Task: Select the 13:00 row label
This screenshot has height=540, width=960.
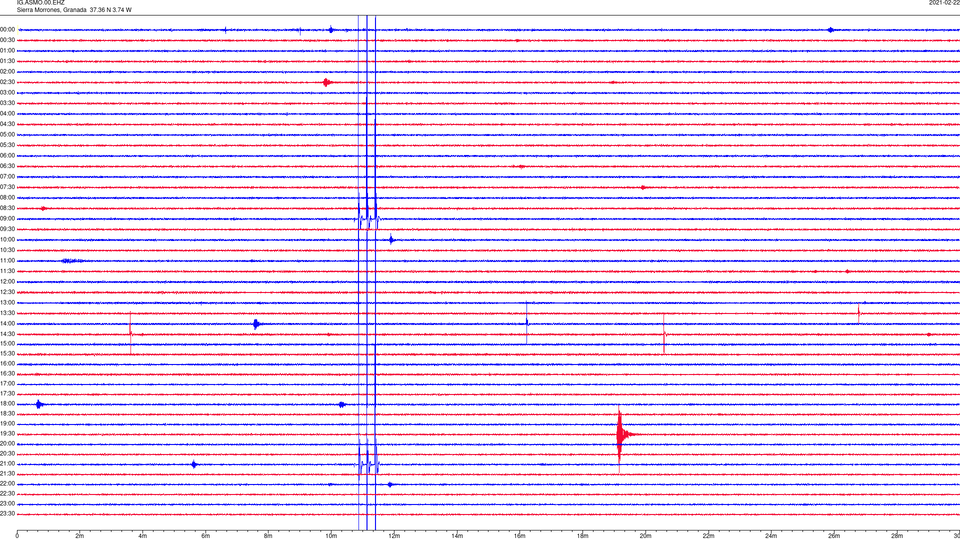Action: click(x=7, y=302)
